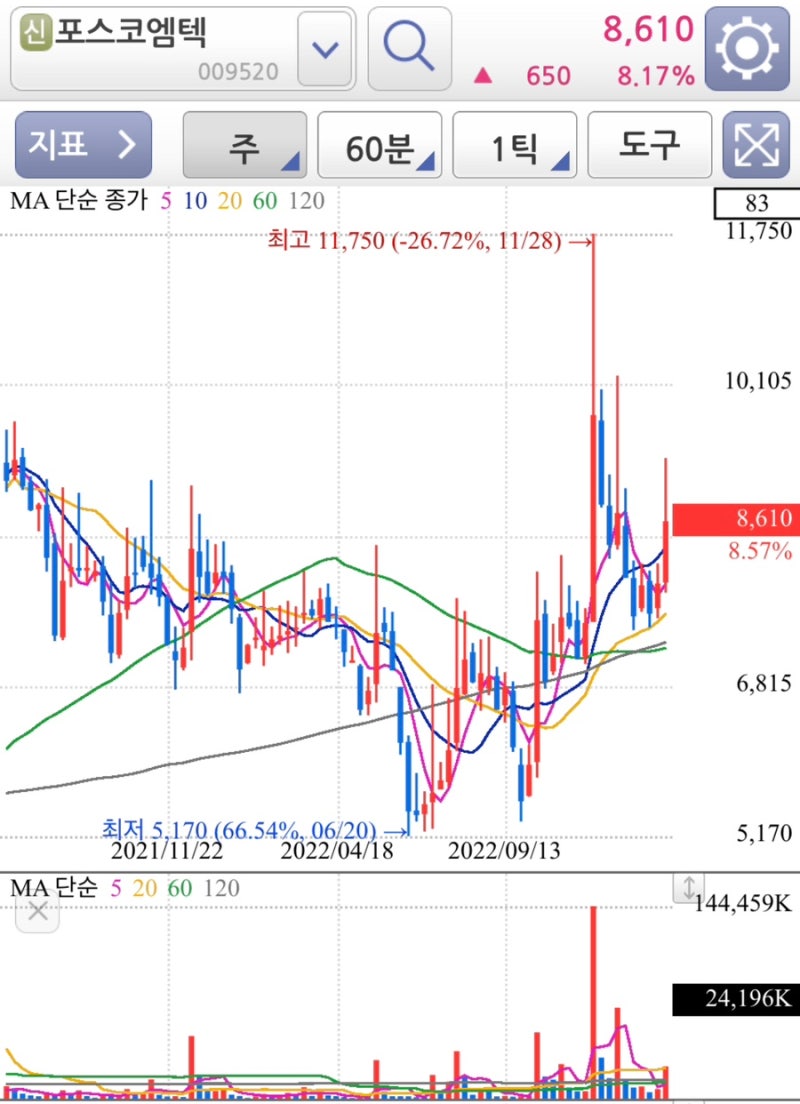The width and height of the screenshot is (800, 1104).
Task: Select volume MA 20 legend
Action: [144, 889]
